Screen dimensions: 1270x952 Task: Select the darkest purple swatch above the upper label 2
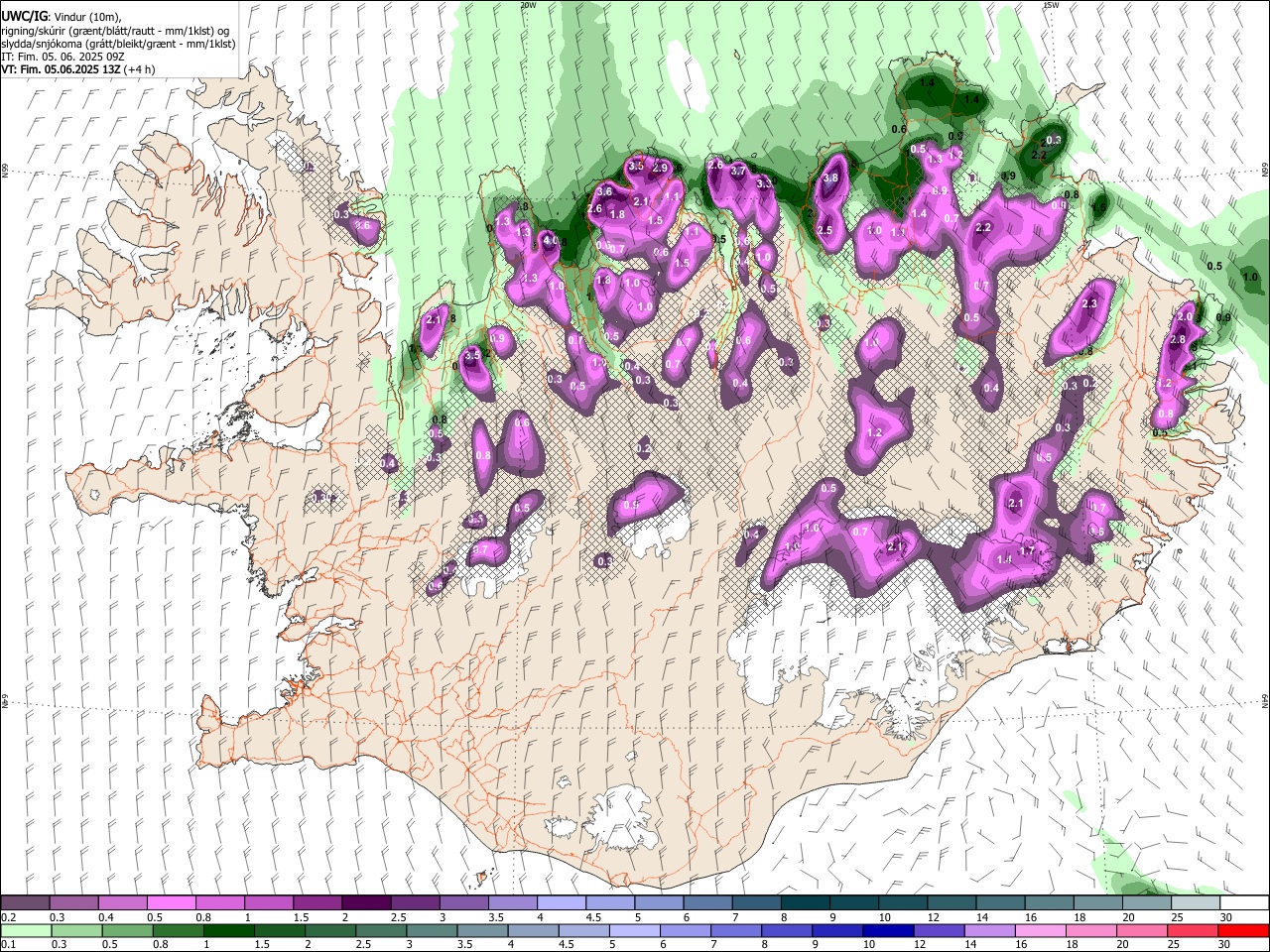(x=366, y=902)
